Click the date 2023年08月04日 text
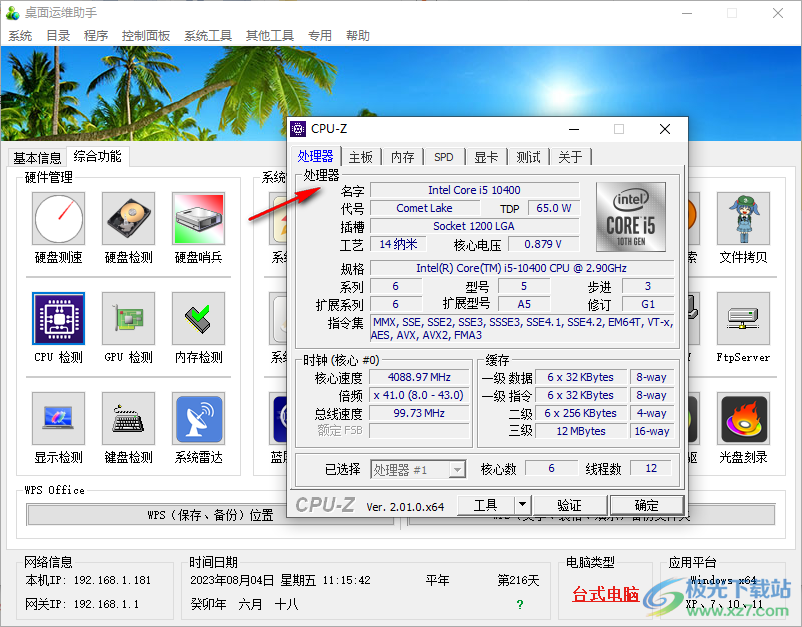Image resolution: width=802 pixels, height=627 pixels. tap(232, 580)
